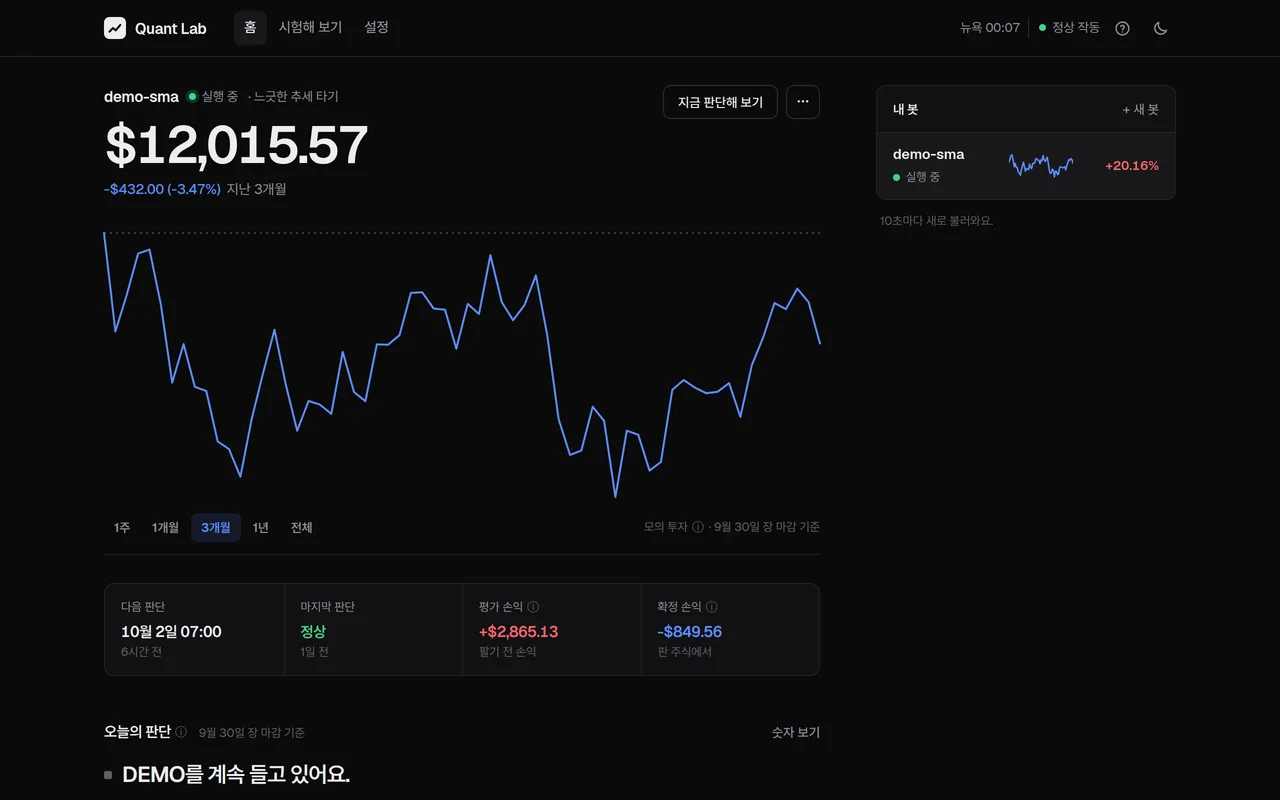The image size is (1280, 800).
Task: Click the Quant Lab logo icon
Action: (115, 28)
